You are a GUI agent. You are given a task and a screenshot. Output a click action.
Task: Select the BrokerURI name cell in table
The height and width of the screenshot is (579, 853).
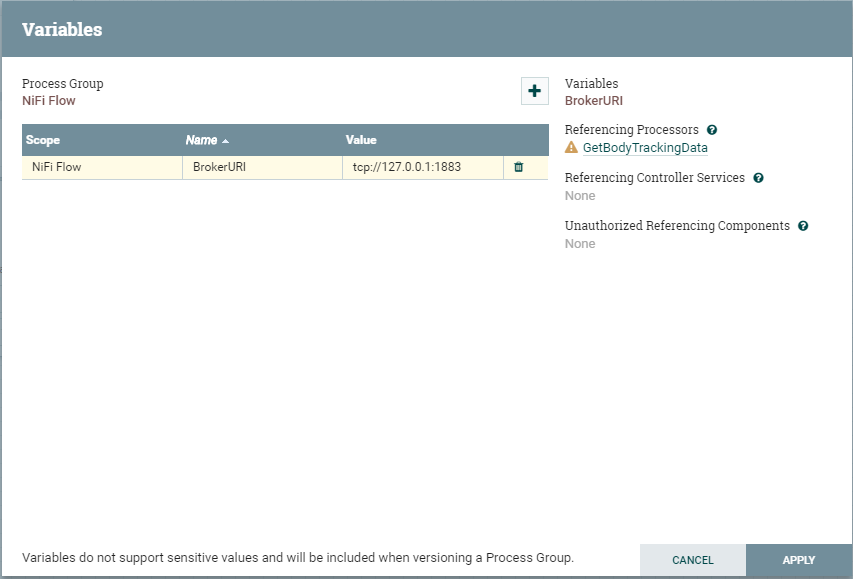(219, 167)
